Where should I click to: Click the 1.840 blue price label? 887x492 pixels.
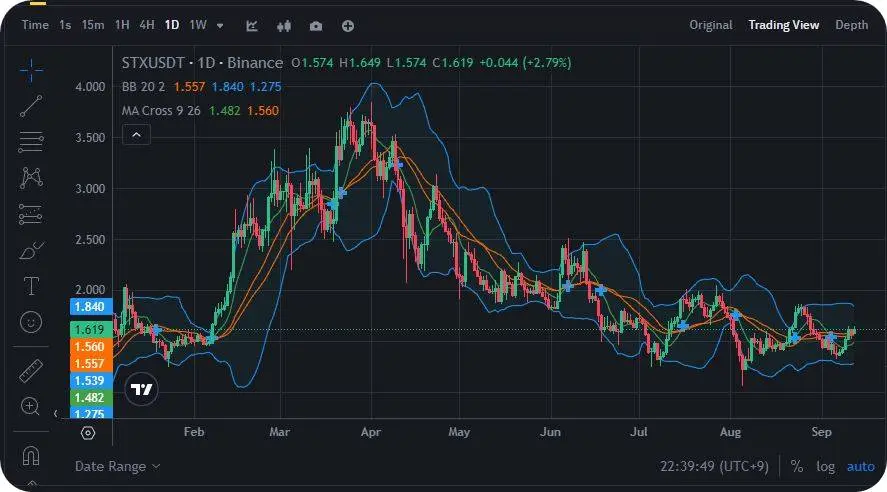(91, 307)
